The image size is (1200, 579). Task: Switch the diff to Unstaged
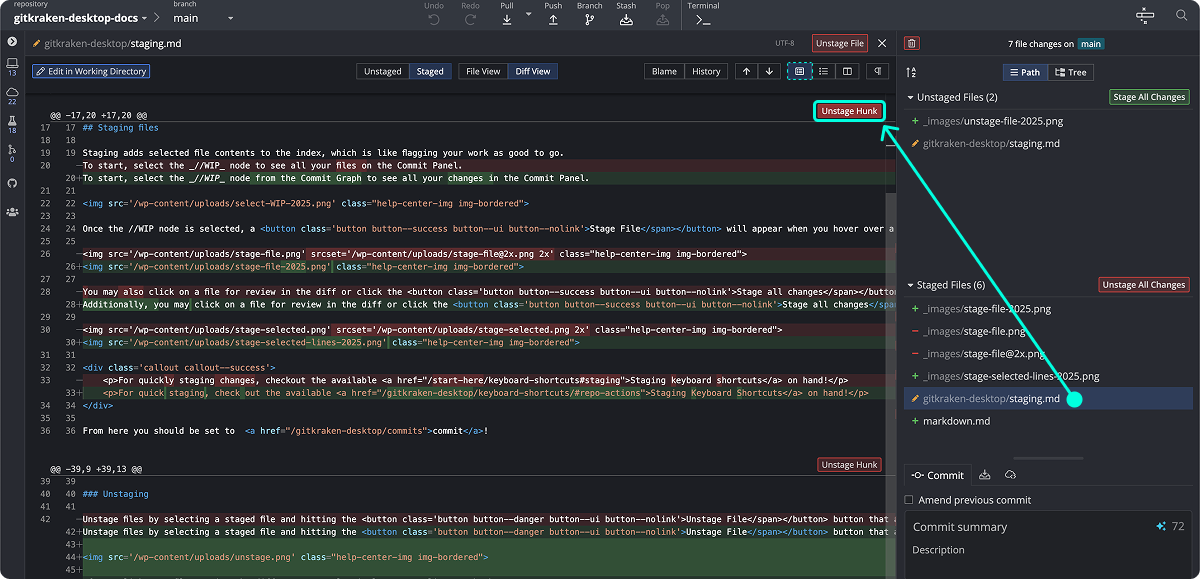(382, 71)
